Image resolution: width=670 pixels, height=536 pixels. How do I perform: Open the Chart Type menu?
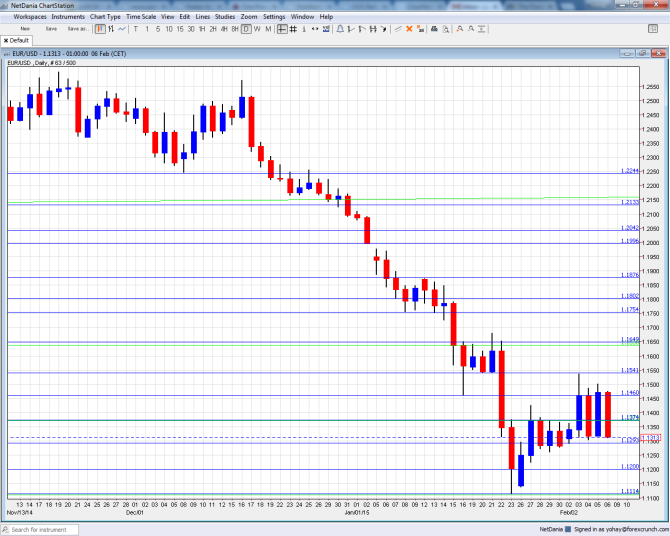105,17
